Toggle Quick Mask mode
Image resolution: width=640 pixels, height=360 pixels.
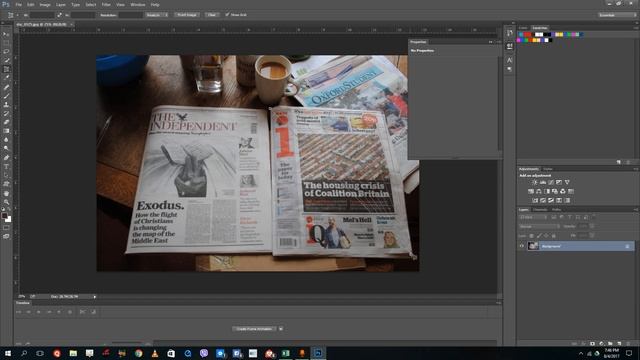pyautogui.click(x=6, y=228)
